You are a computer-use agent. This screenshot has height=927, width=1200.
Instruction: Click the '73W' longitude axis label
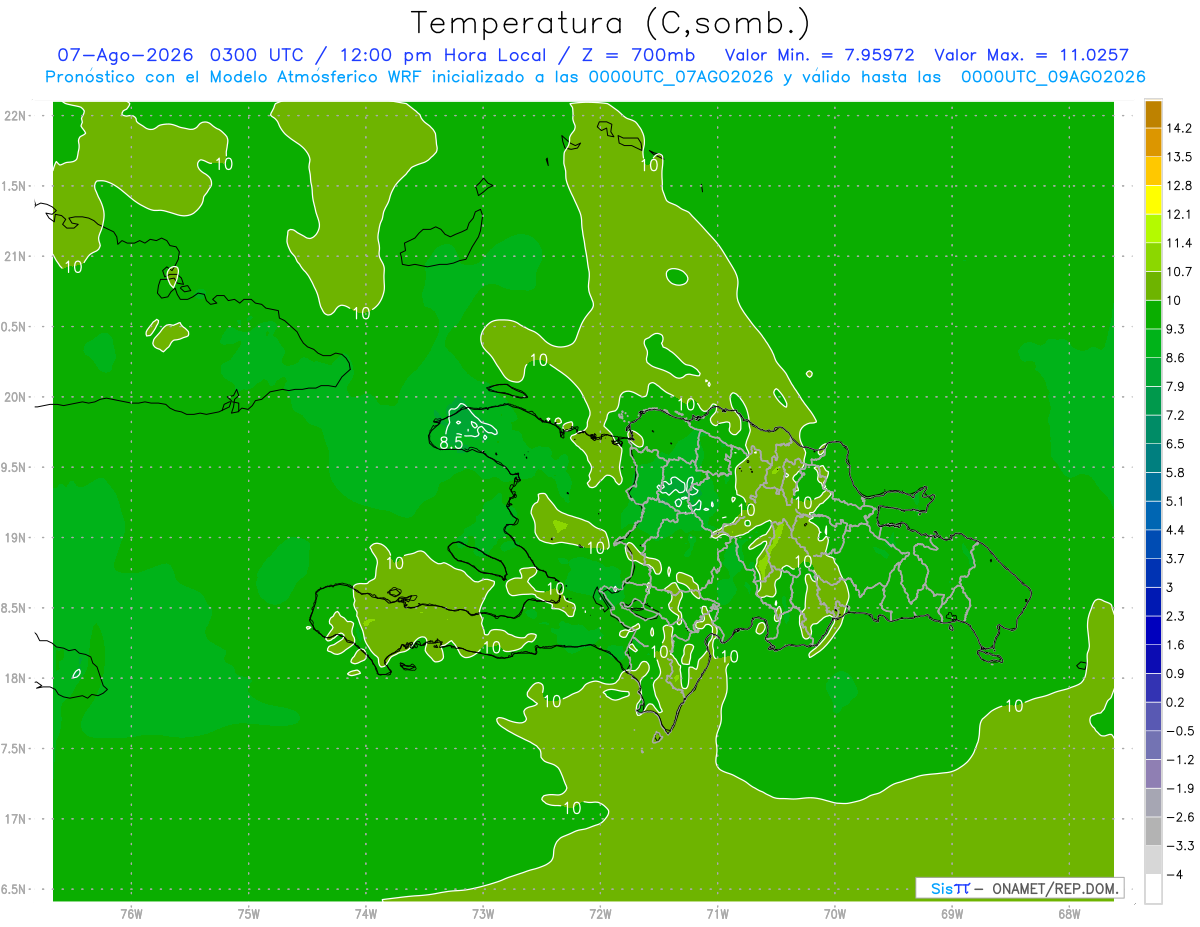pos(483,913)
